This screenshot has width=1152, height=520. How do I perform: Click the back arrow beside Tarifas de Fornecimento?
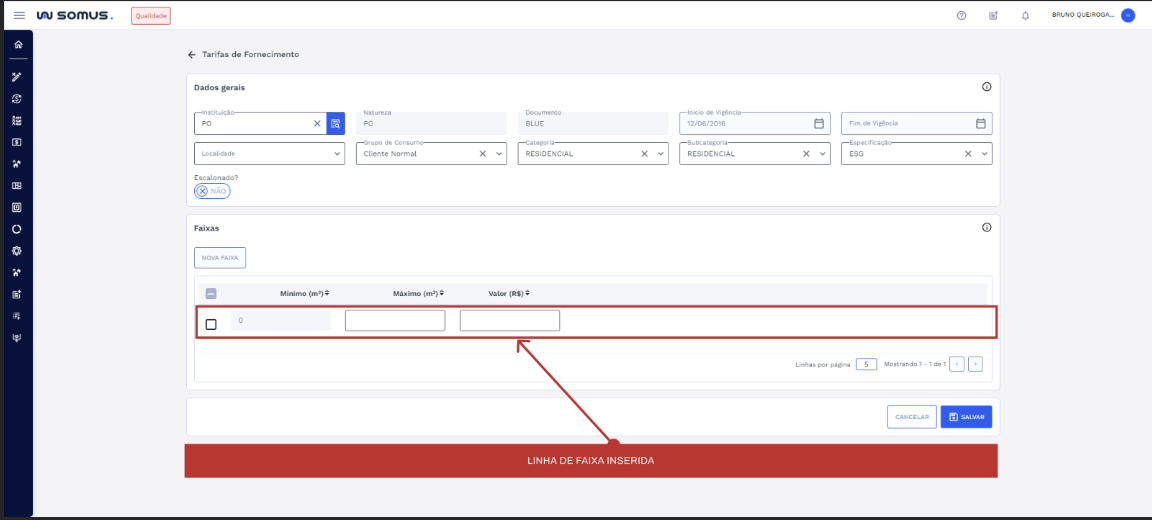[191, 54]
